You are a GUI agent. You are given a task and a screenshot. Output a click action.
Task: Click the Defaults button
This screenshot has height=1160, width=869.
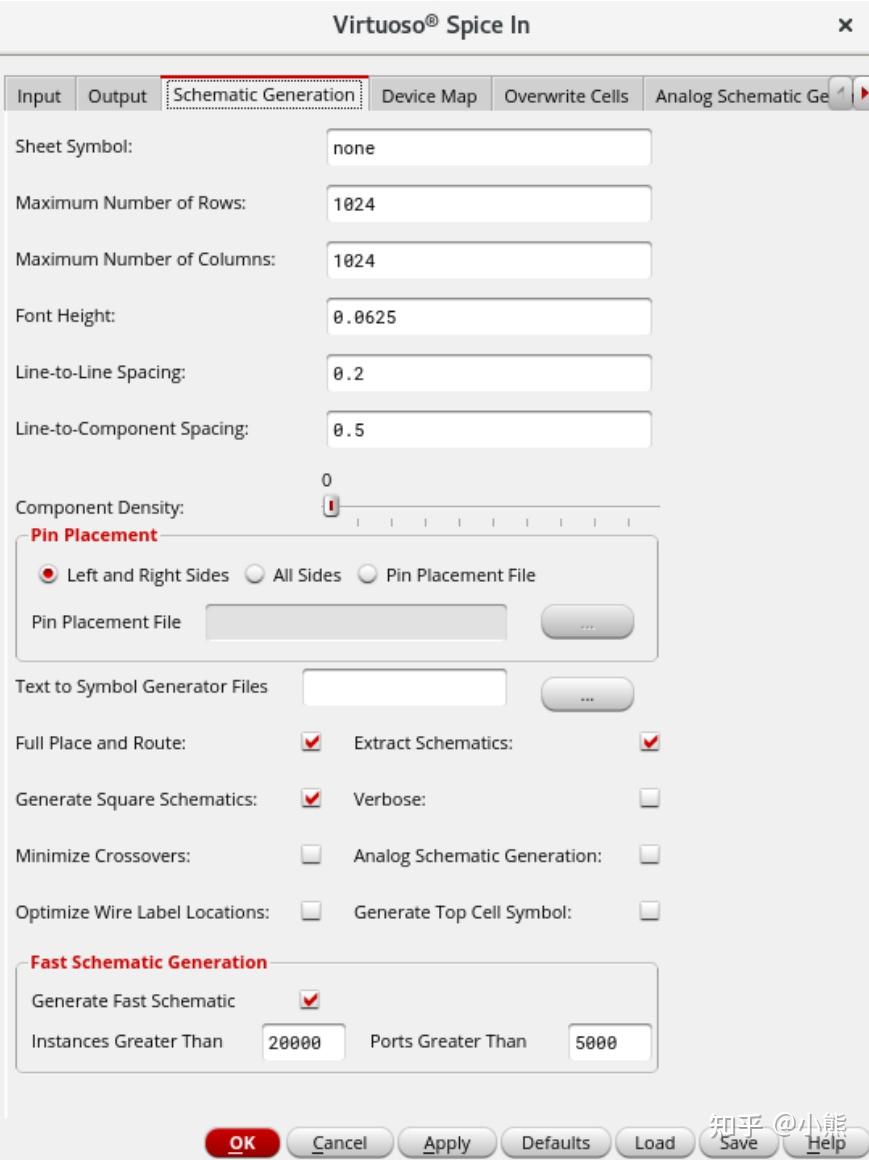pos(555,1142)
